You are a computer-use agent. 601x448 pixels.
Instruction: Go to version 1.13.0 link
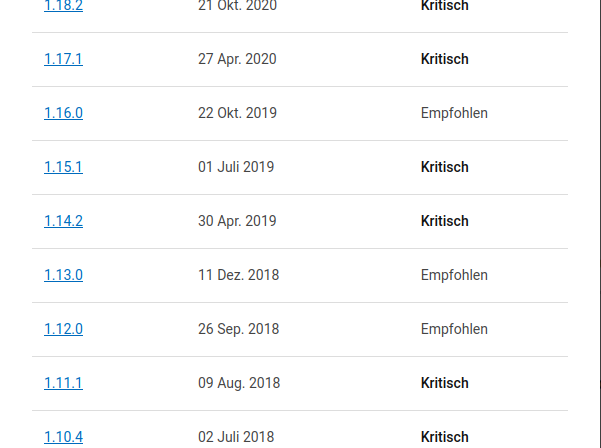(63, 275)
